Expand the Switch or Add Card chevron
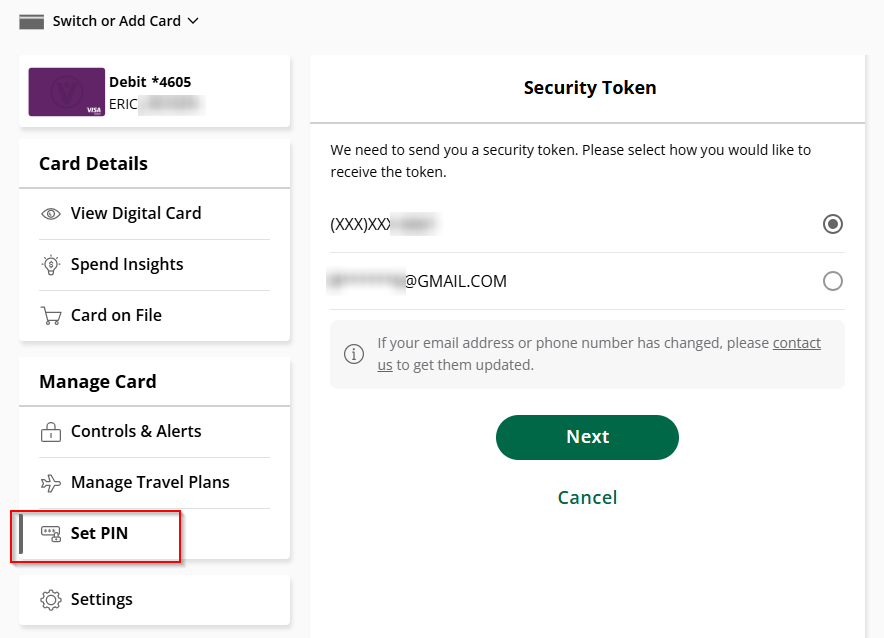 click(x=193, y=21)
